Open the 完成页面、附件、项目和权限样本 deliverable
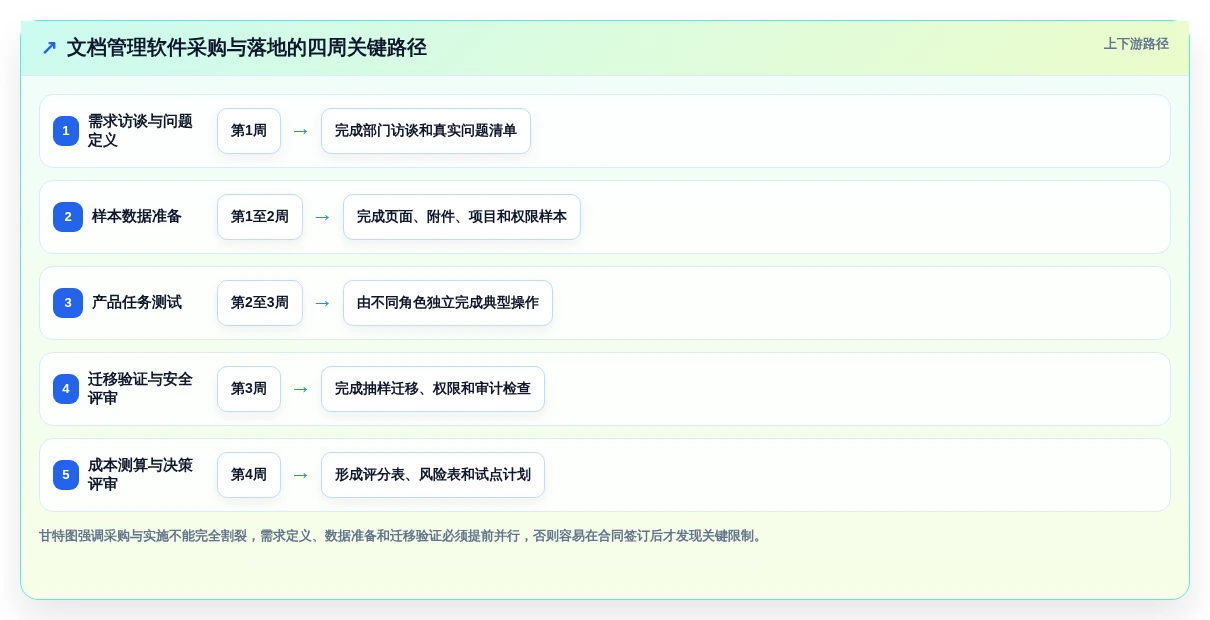The width and height of the screenshot is (1210, 620). tap(462, 217)
